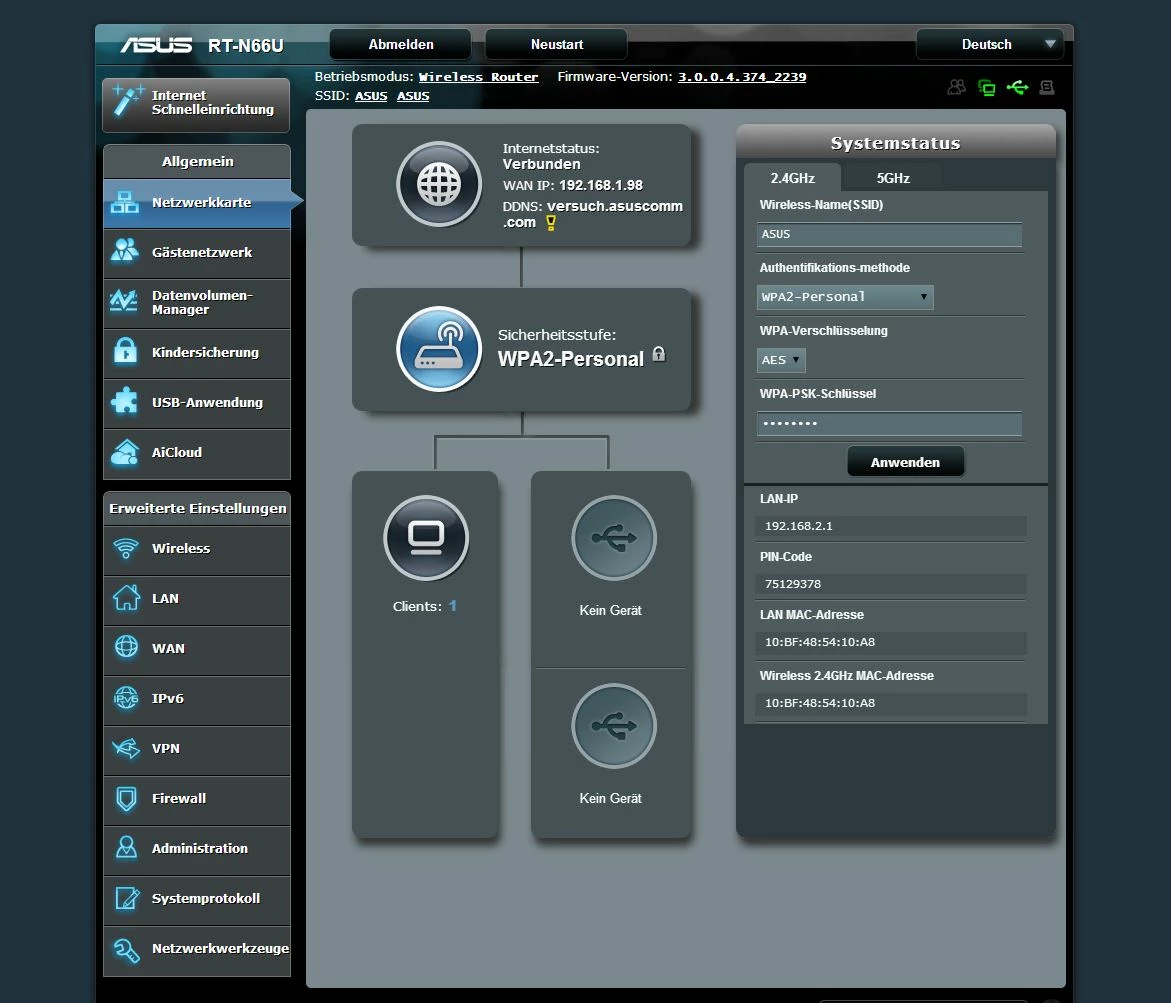Open Netzwerkwerkzeuge in the sidebar
This screenshot has height=1003, width=1171.
(x=197, y=949)
